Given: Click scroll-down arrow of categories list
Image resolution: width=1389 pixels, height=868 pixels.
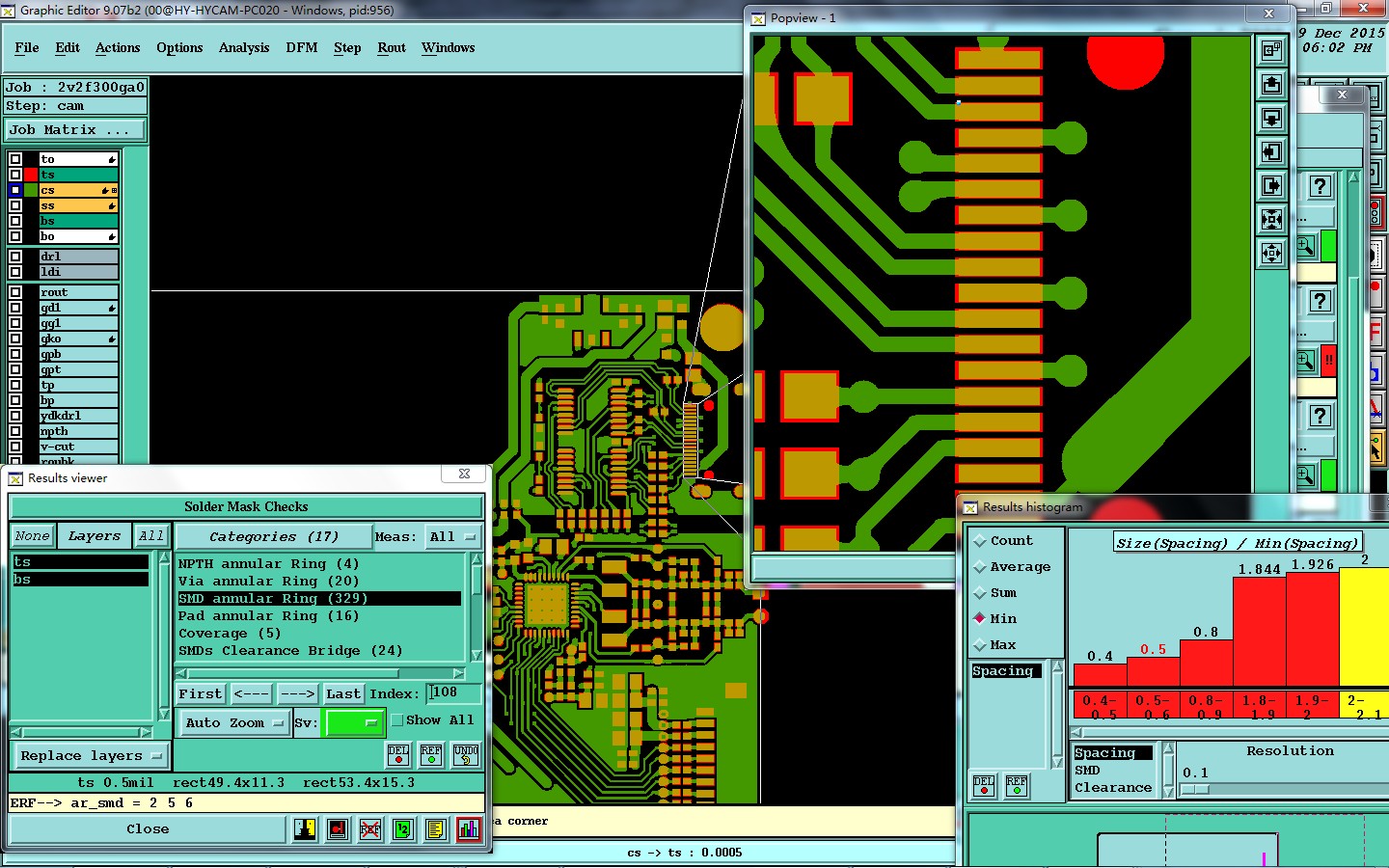Looking at the screenshot, I should 477,657.
